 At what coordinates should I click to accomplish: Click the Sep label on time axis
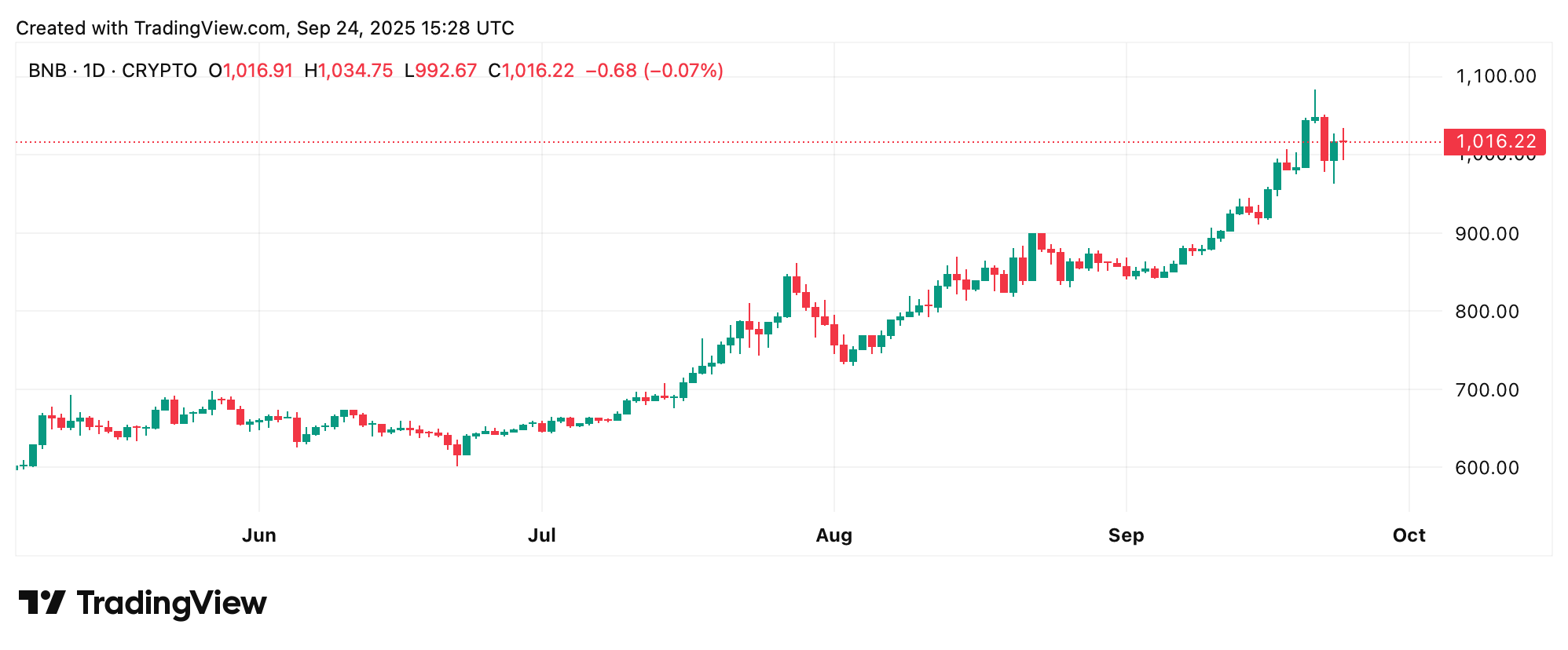pos(1126,535)
